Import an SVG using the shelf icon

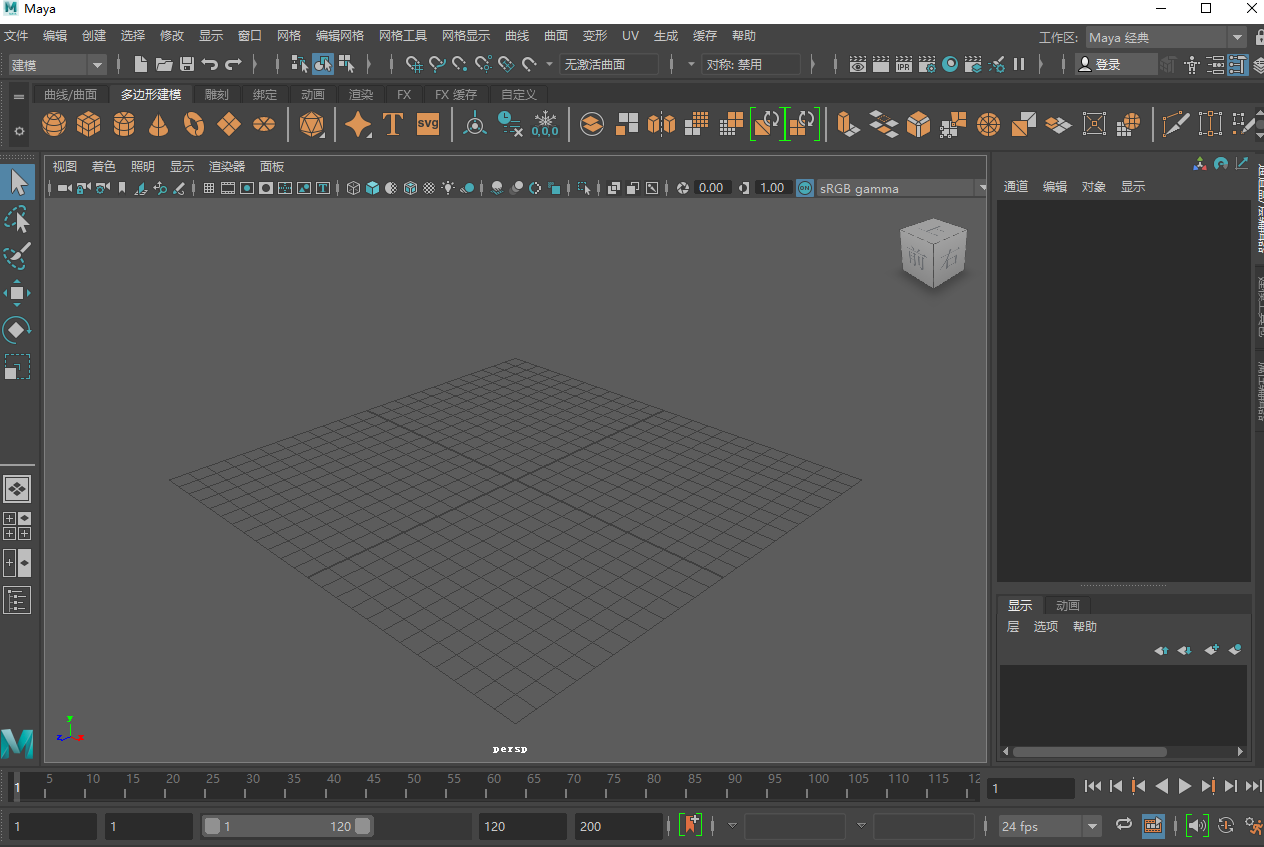click(x=428, y=124)
